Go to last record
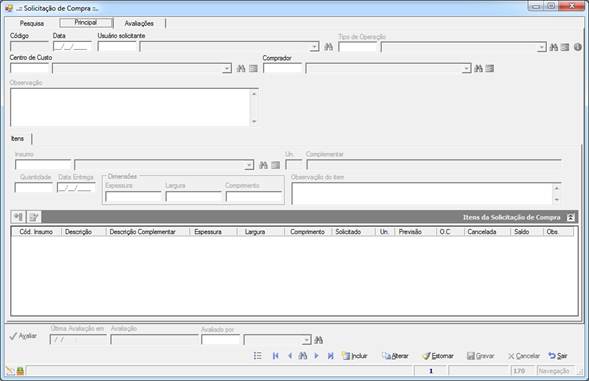589x381 pixels. coord(331,355)
